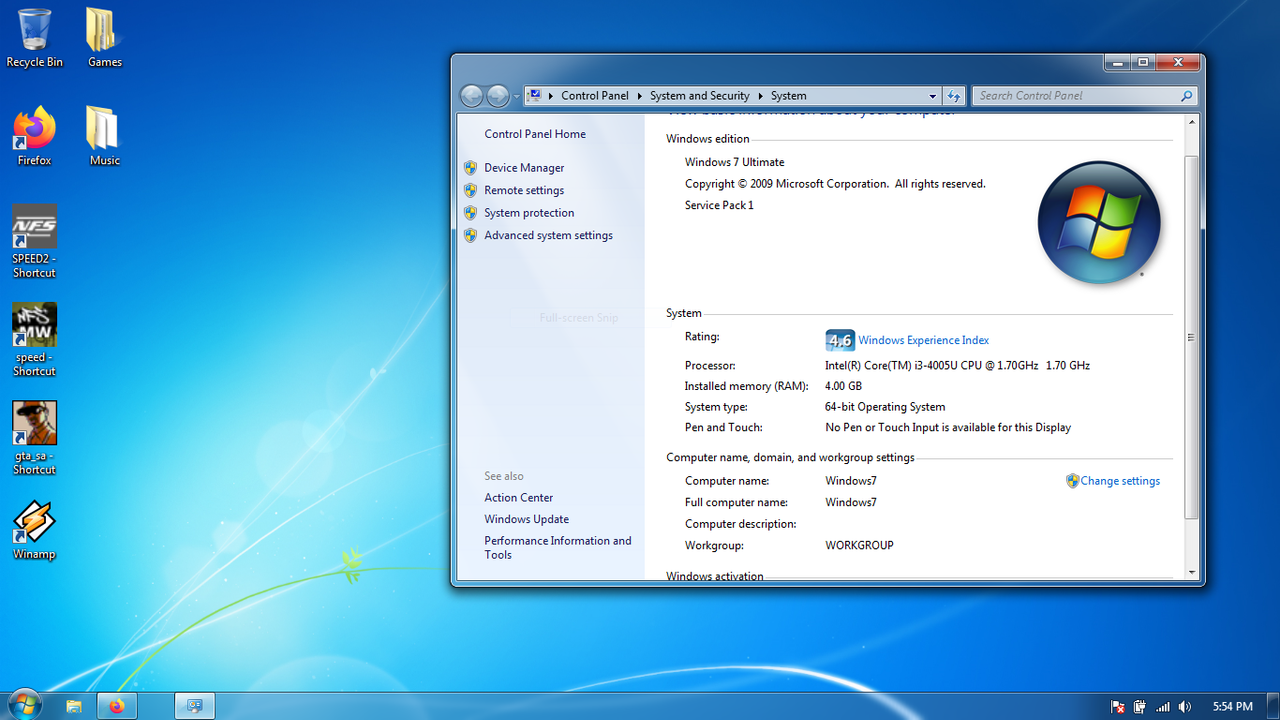Open Remote settings link

click(524, 190)
